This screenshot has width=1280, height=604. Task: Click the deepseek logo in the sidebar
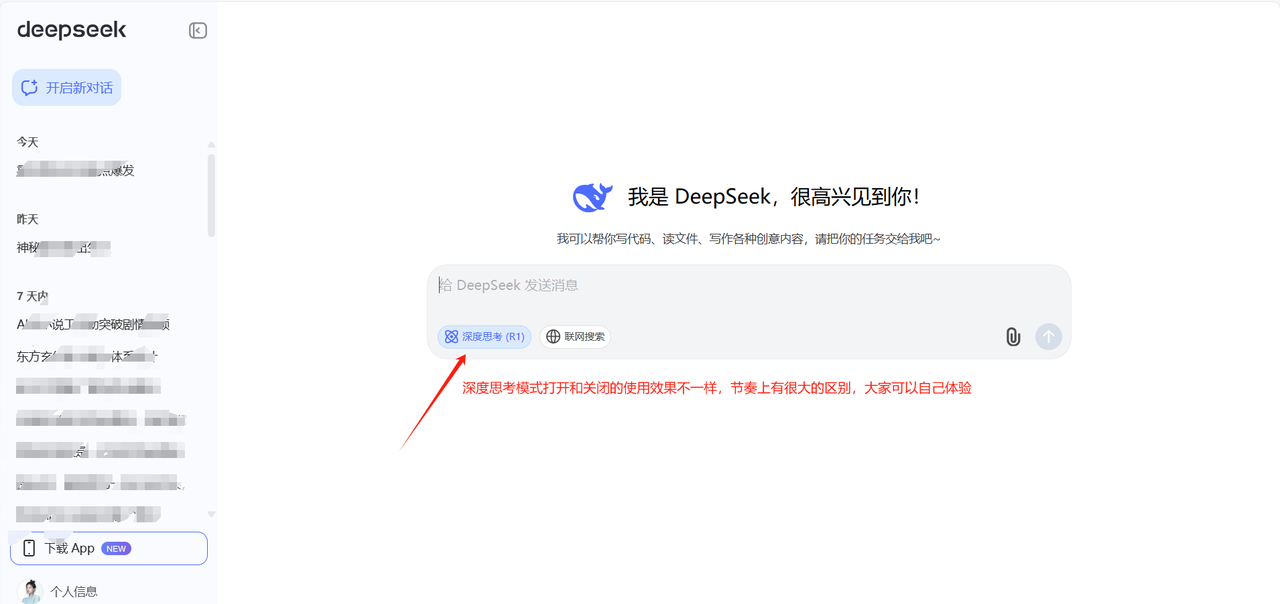72,30
